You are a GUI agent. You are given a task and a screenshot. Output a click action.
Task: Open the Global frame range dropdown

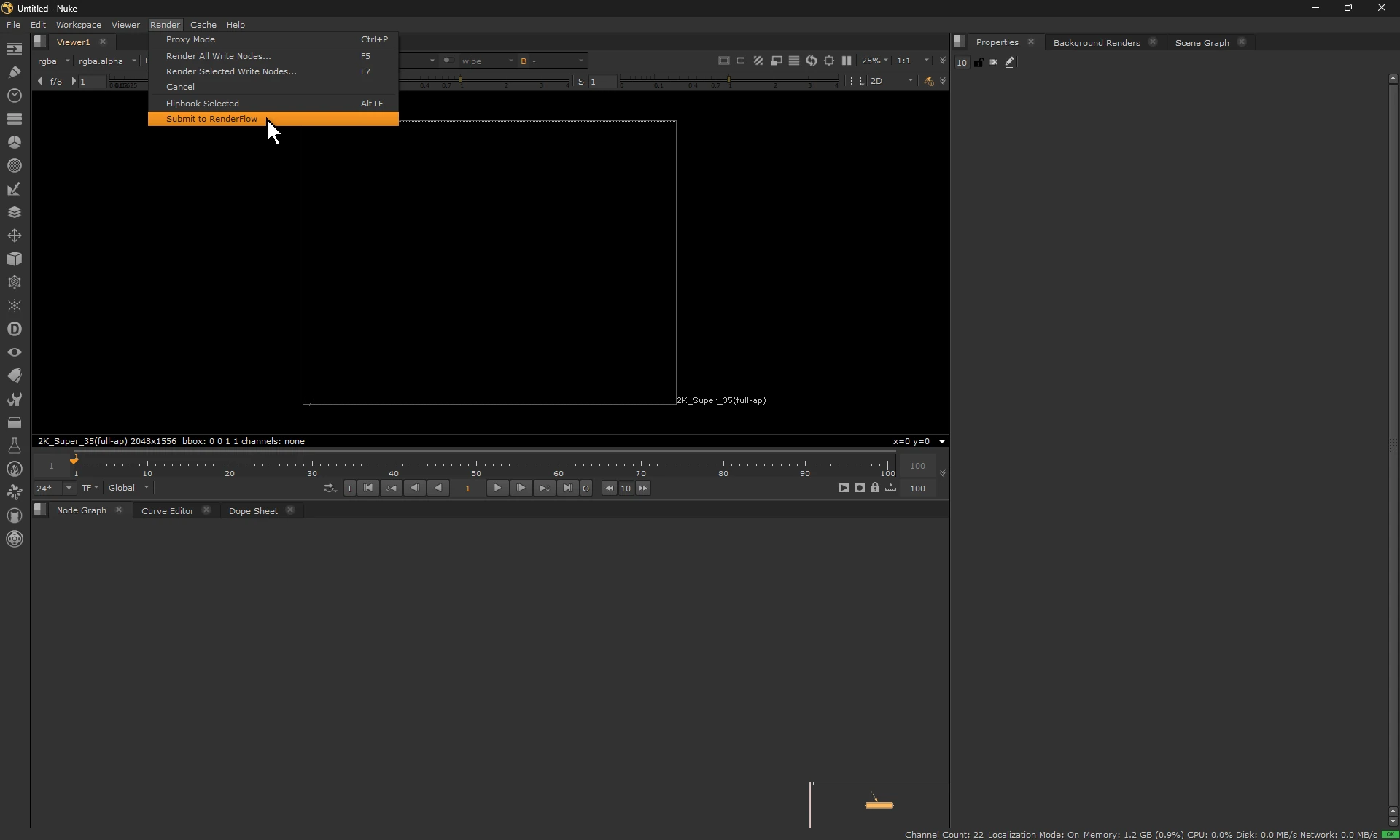128,488
